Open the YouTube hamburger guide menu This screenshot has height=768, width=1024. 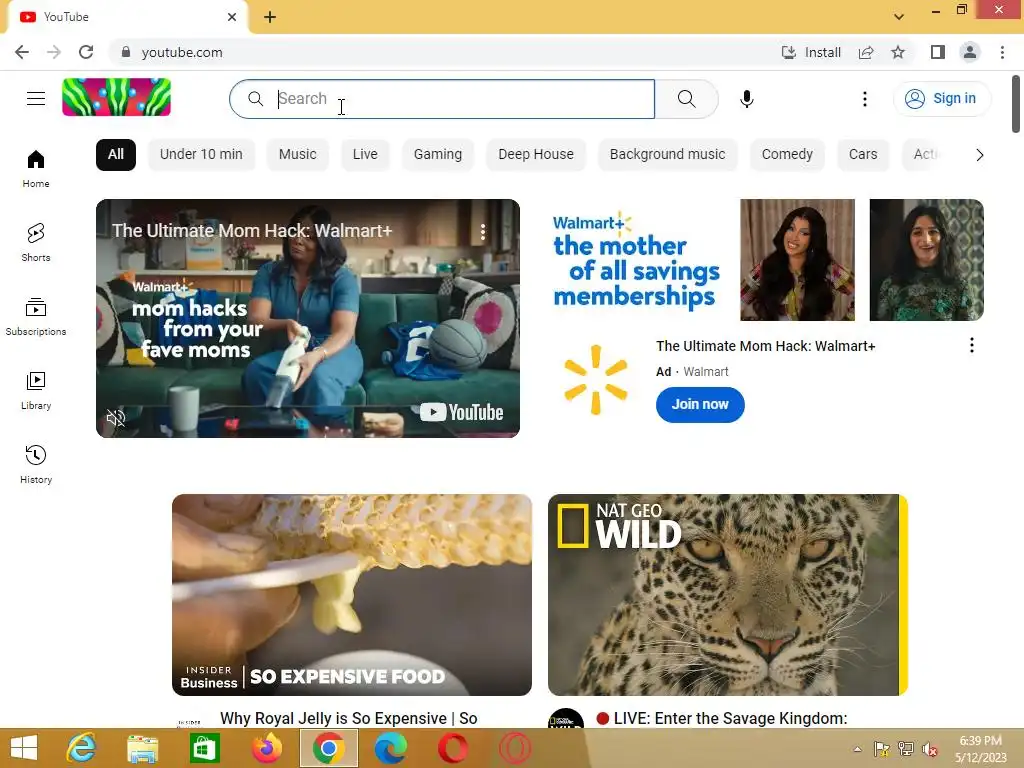click(x=36, y=99)
